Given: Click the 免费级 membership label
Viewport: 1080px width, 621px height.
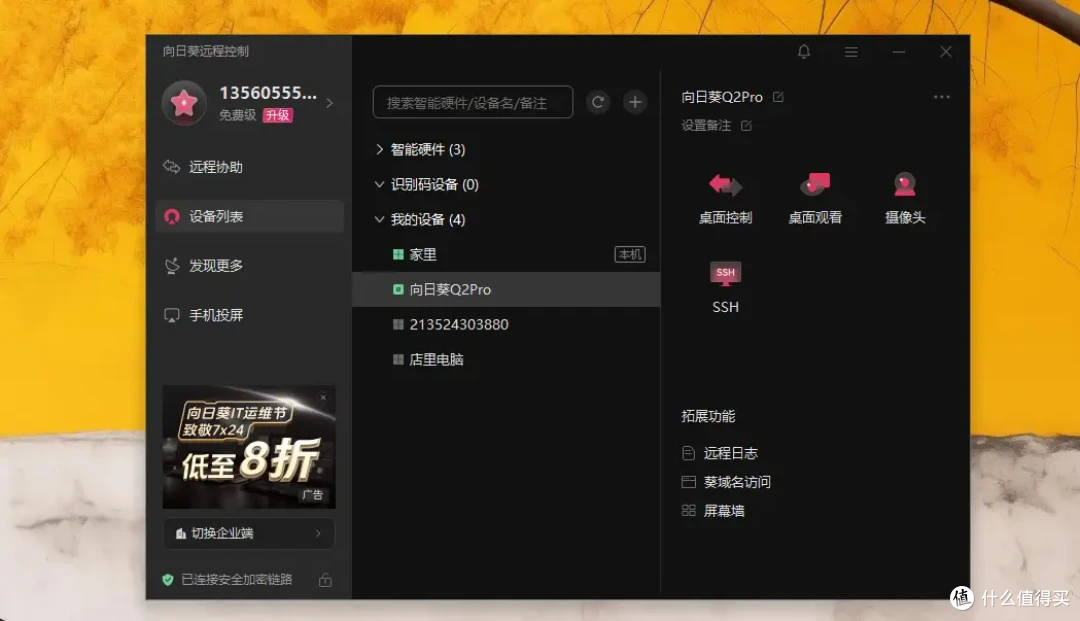Looking at the screenshot, I should [x=238, y=116].
